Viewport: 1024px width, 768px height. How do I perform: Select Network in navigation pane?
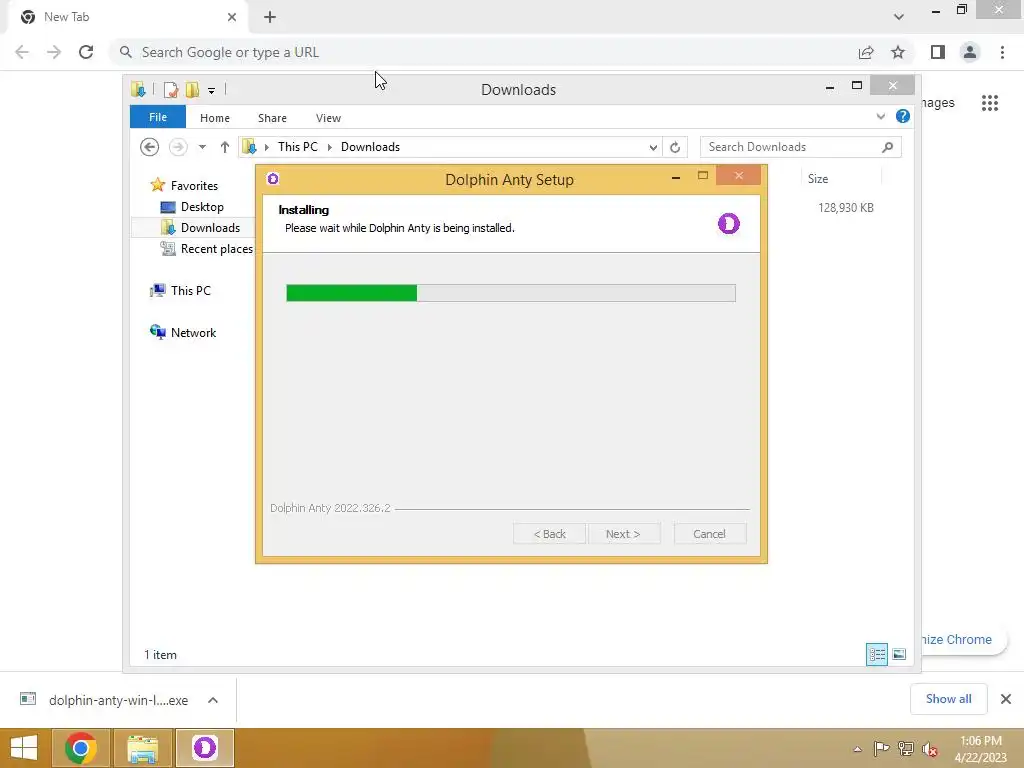pyautogui.click(x=193, y=332)
